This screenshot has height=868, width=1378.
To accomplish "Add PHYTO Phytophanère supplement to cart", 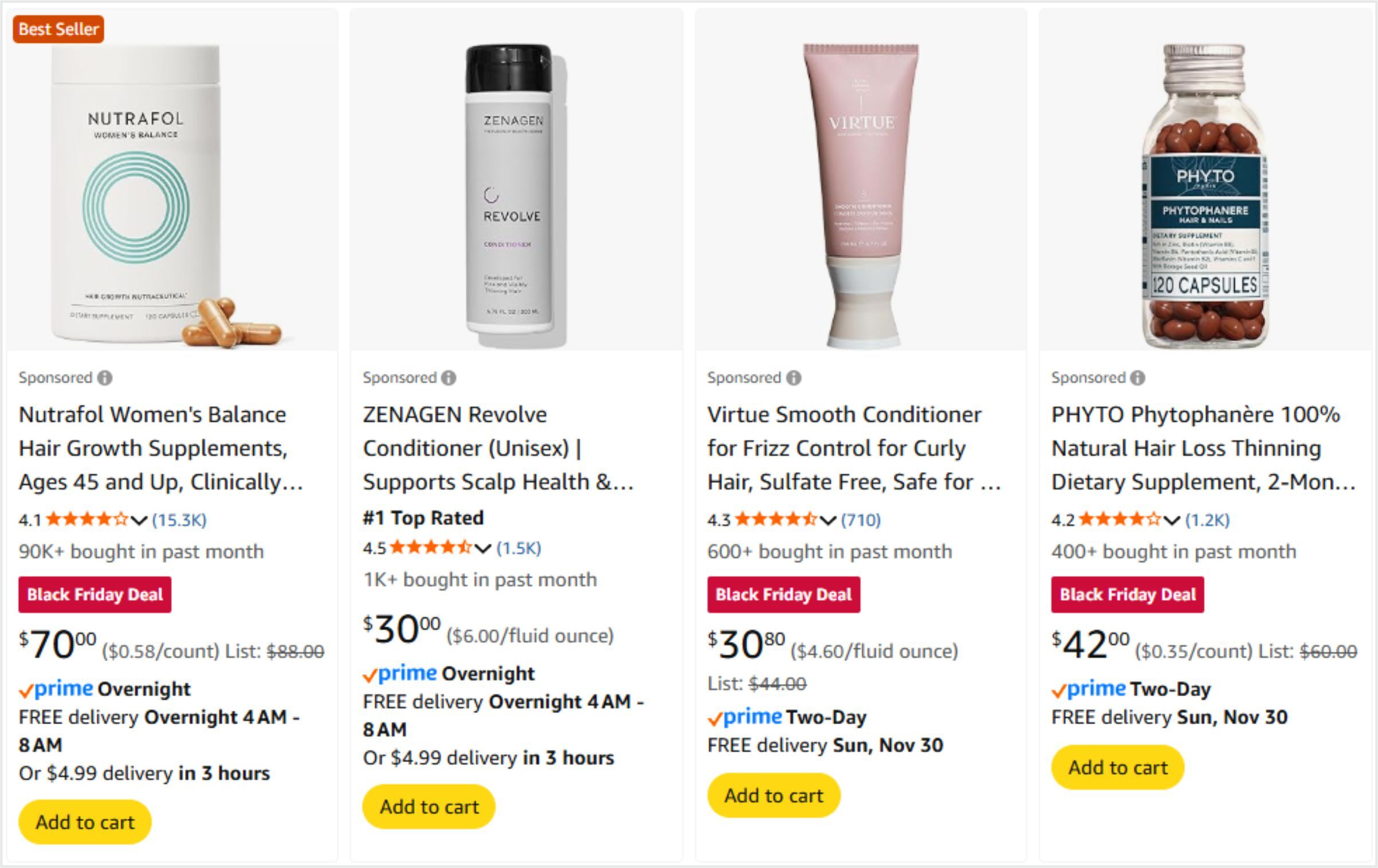I will [1117, 767].
